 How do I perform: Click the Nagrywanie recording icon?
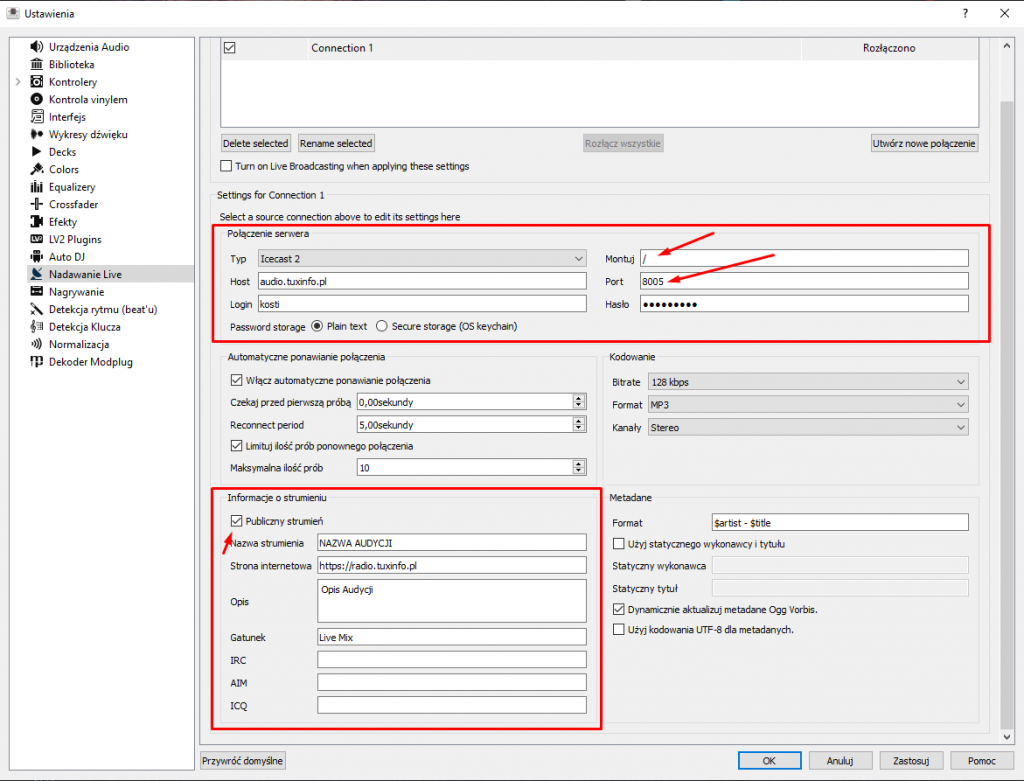[x=37, y=291]
